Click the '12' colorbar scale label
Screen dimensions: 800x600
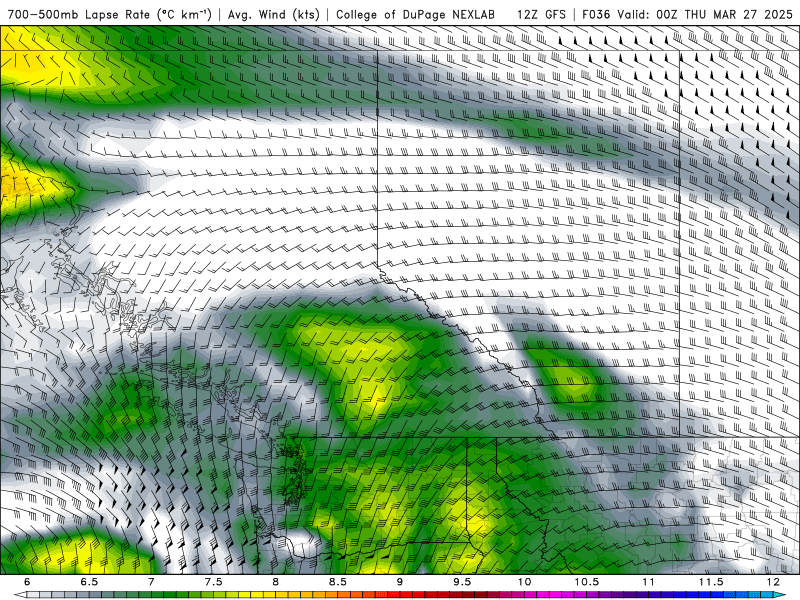773,582
